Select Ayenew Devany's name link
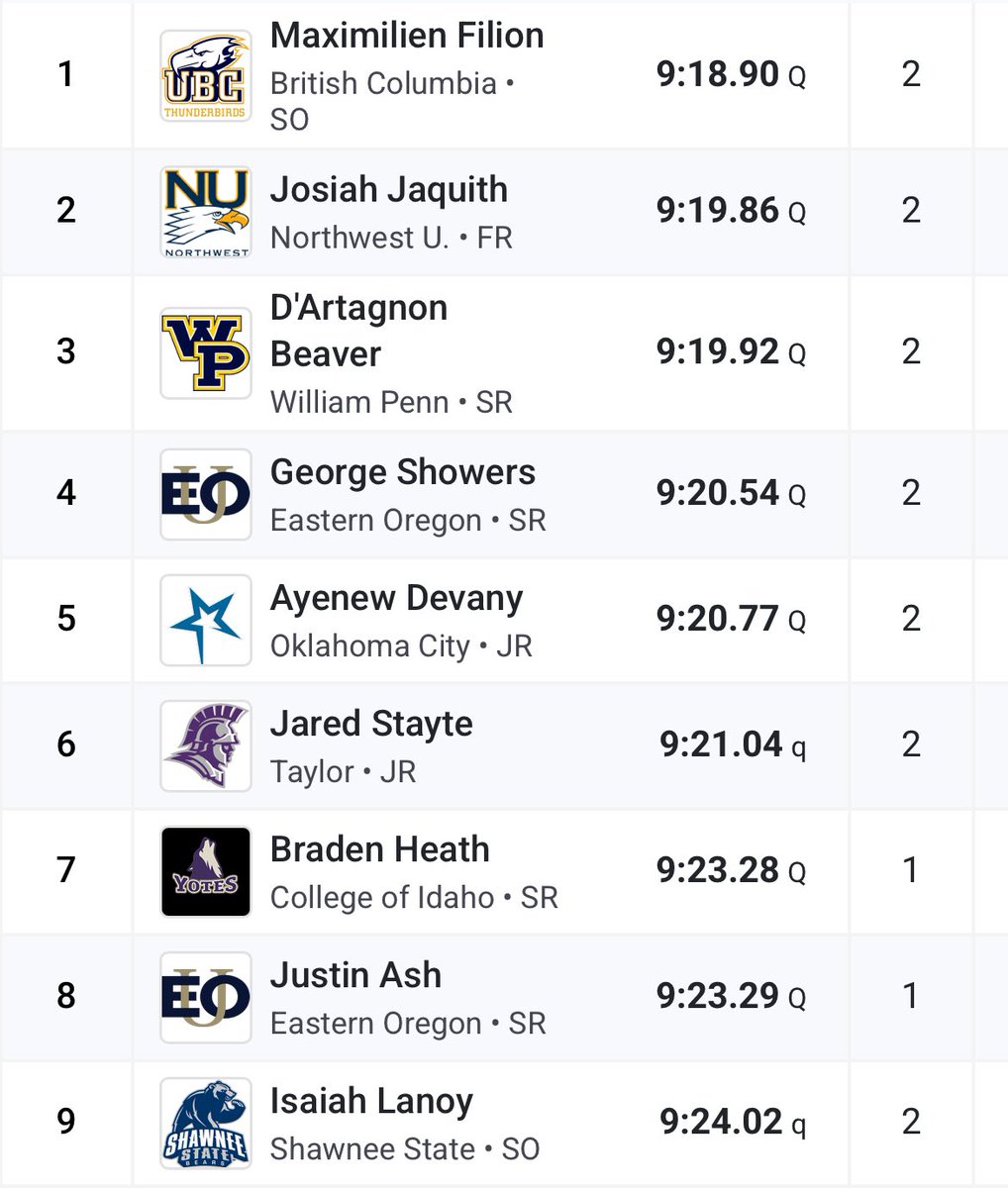Viewport: 1008px width, 1188px height. 396,599
